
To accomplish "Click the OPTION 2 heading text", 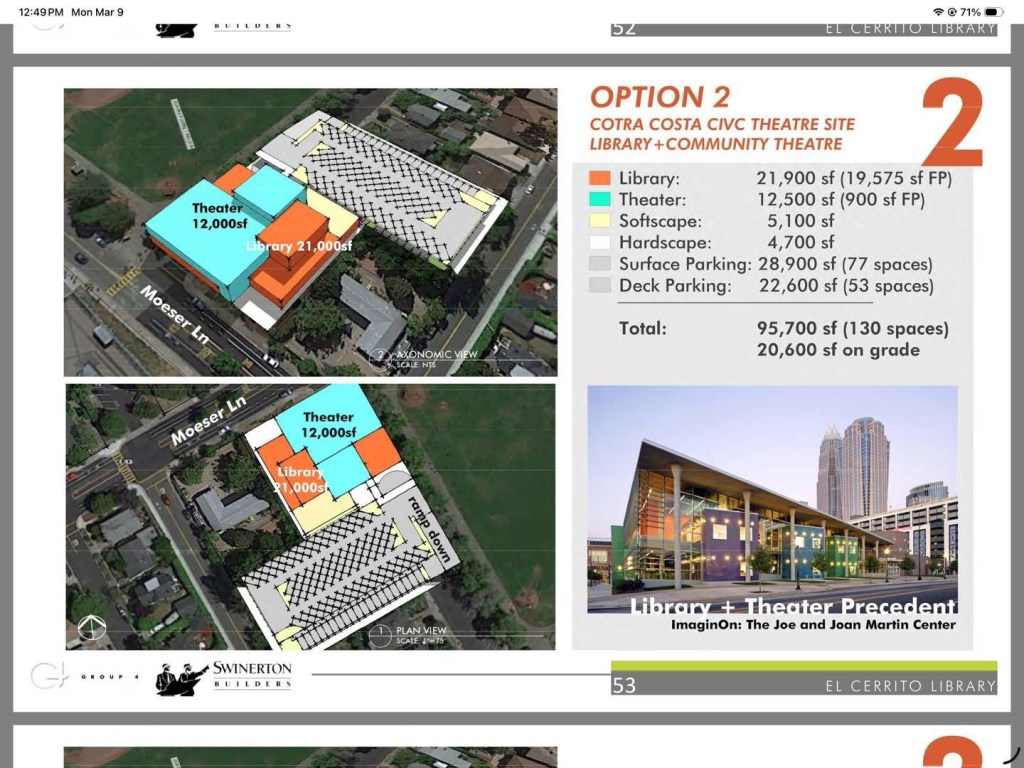I will 660,98.
